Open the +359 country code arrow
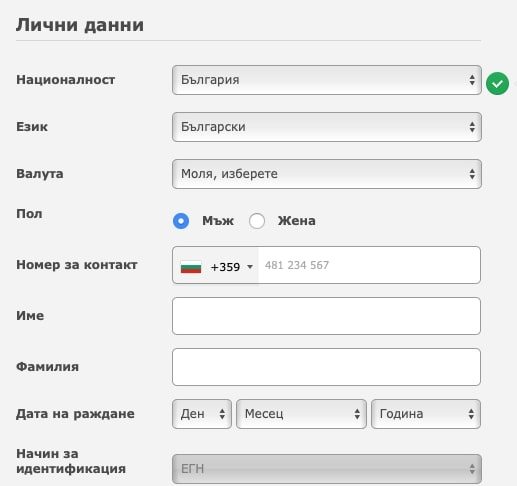The image size is (517, 486). coord(250,267)
